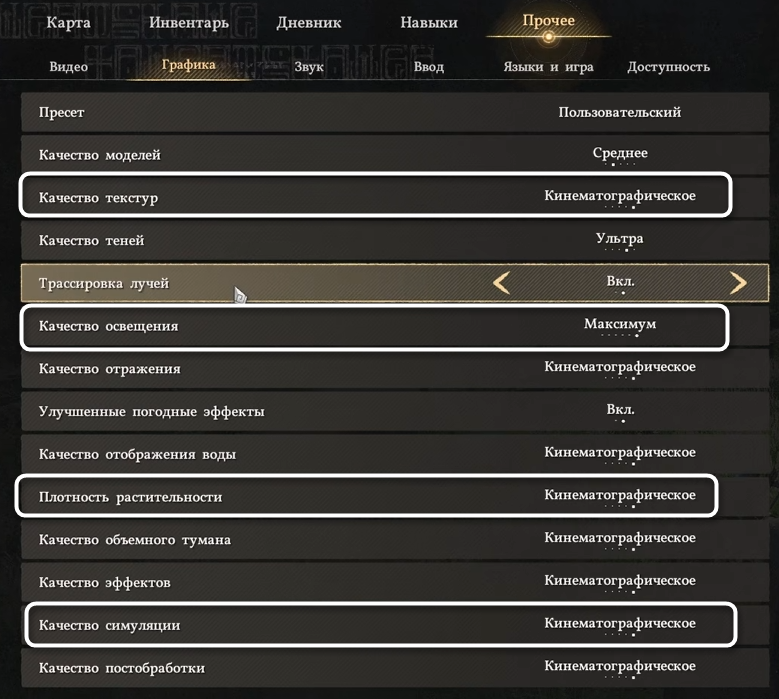The height and width of the screenshot is (699, 779).
Task: Open the Доступность settings sub-tab
Action: point(668,67)
